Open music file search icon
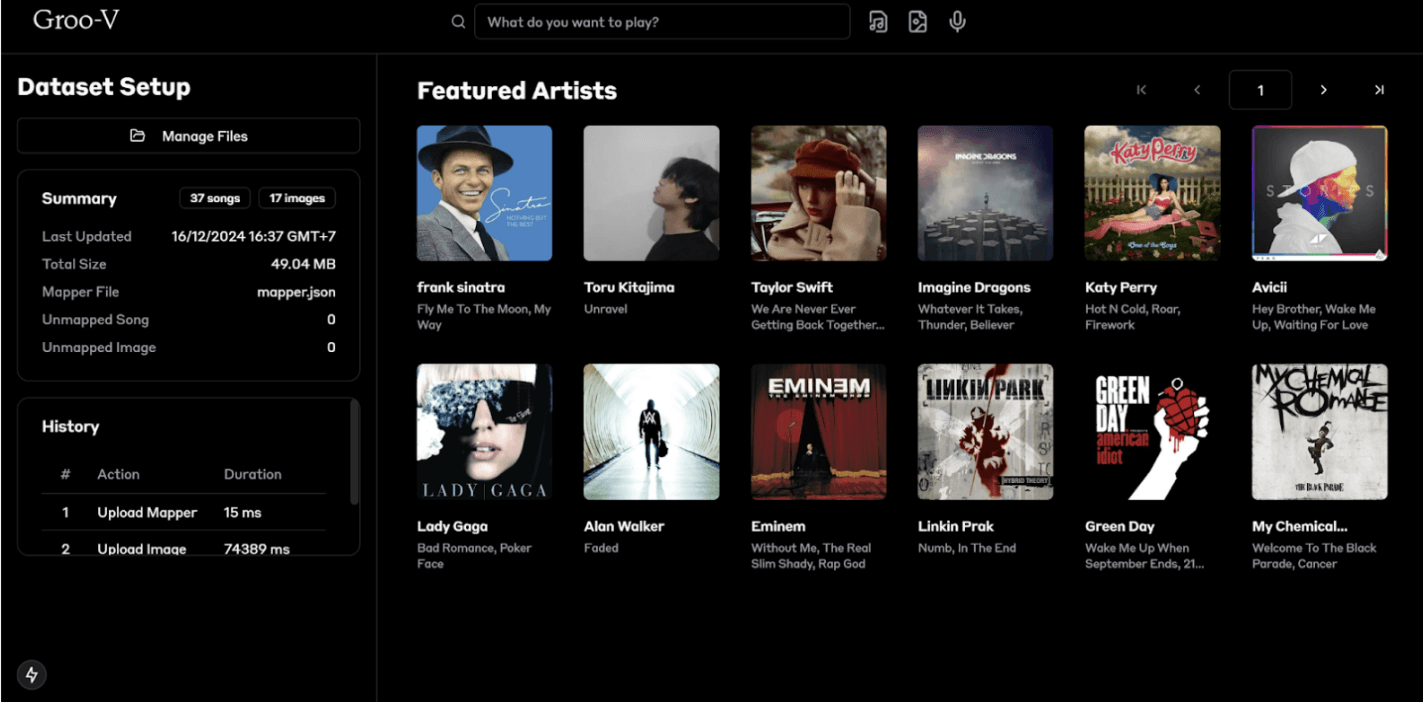This screenshot has height=702, width=1423. pos(878,21)
